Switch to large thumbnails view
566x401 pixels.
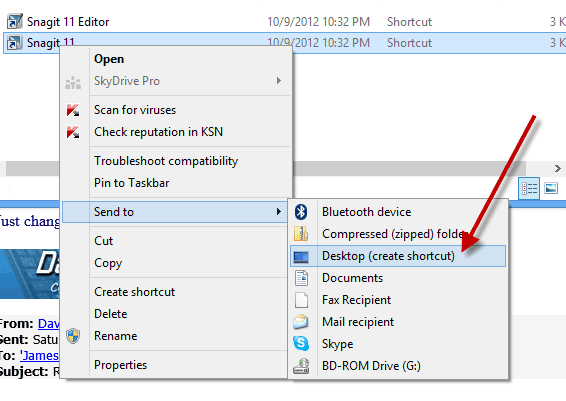(x=551, y=188)
